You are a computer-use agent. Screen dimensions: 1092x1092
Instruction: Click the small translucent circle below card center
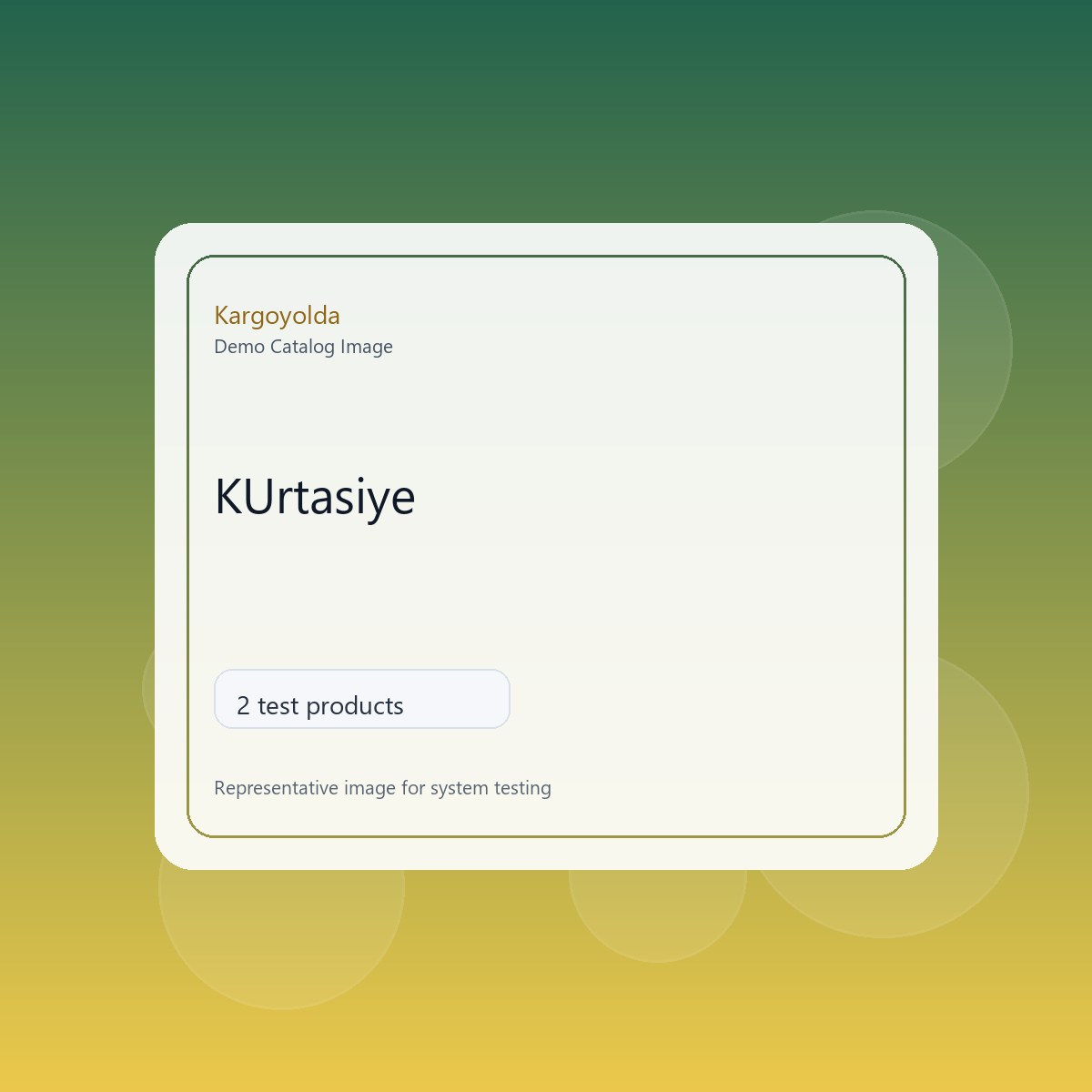click(x=658, y=915)
